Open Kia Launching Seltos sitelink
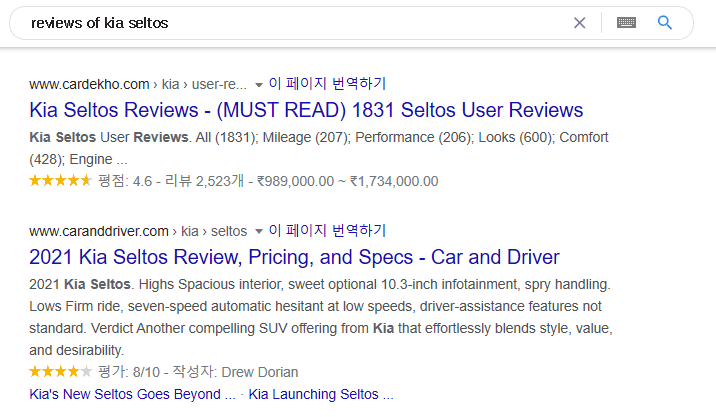 [x=321, y=394]
